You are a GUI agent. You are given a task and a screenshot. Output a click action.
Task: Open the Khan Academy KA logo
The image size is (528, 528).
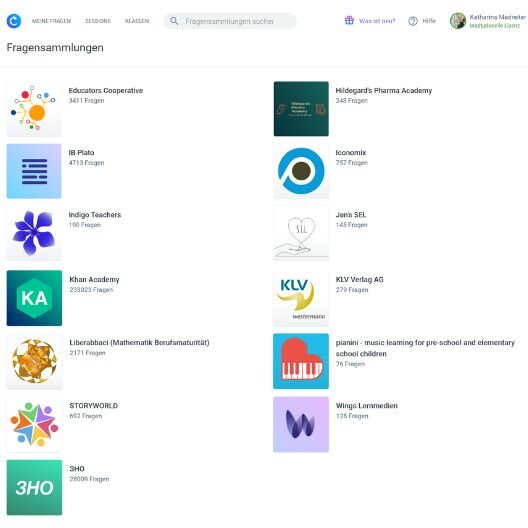tap(34, 298)
